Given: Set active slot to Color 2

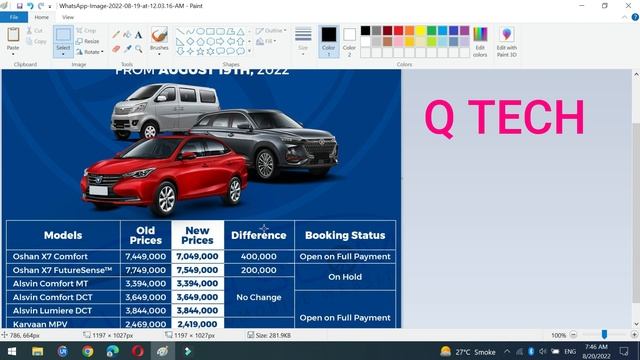Looking at the screenshot, I should (349, 42).
